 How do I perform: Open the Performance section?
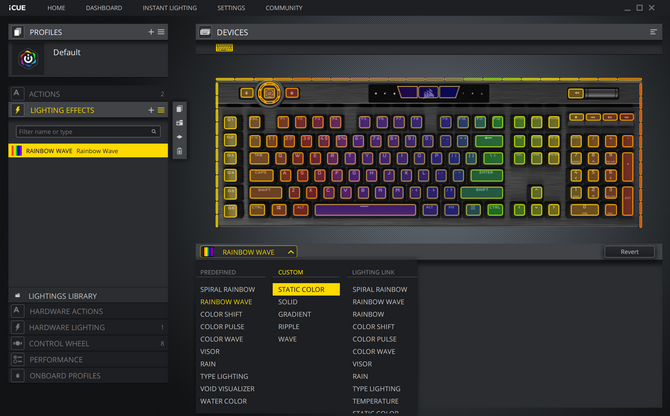[88, 360]
